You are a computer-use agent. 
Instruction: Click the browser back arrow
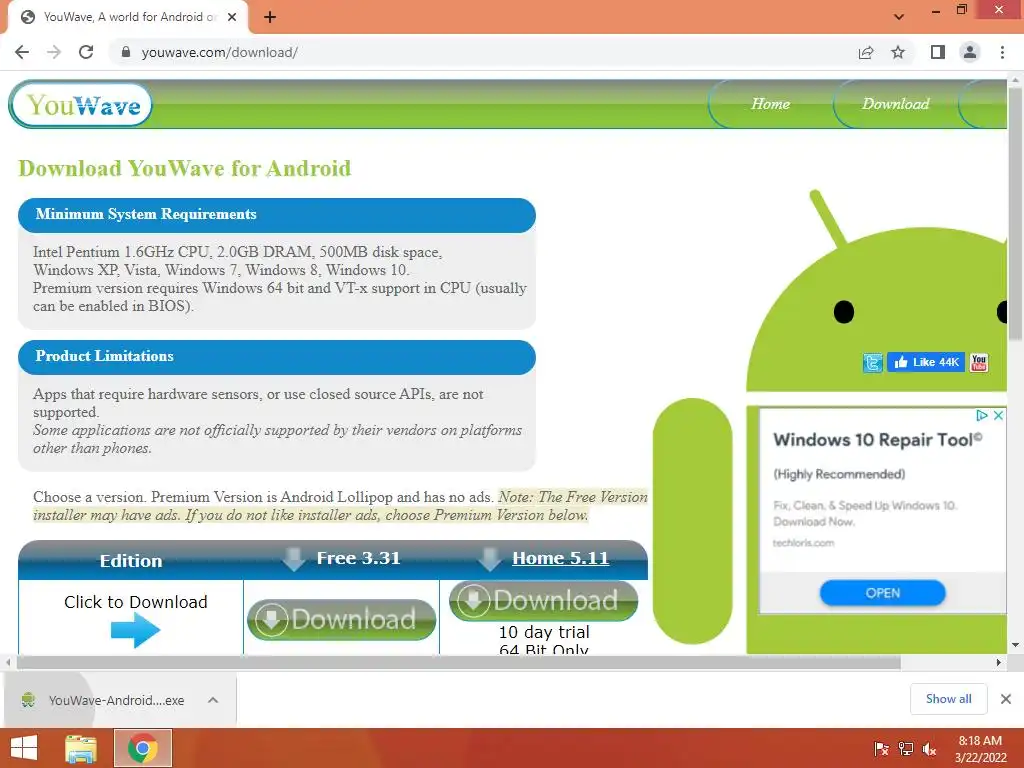pyautogui.click(x=22, y=52)
